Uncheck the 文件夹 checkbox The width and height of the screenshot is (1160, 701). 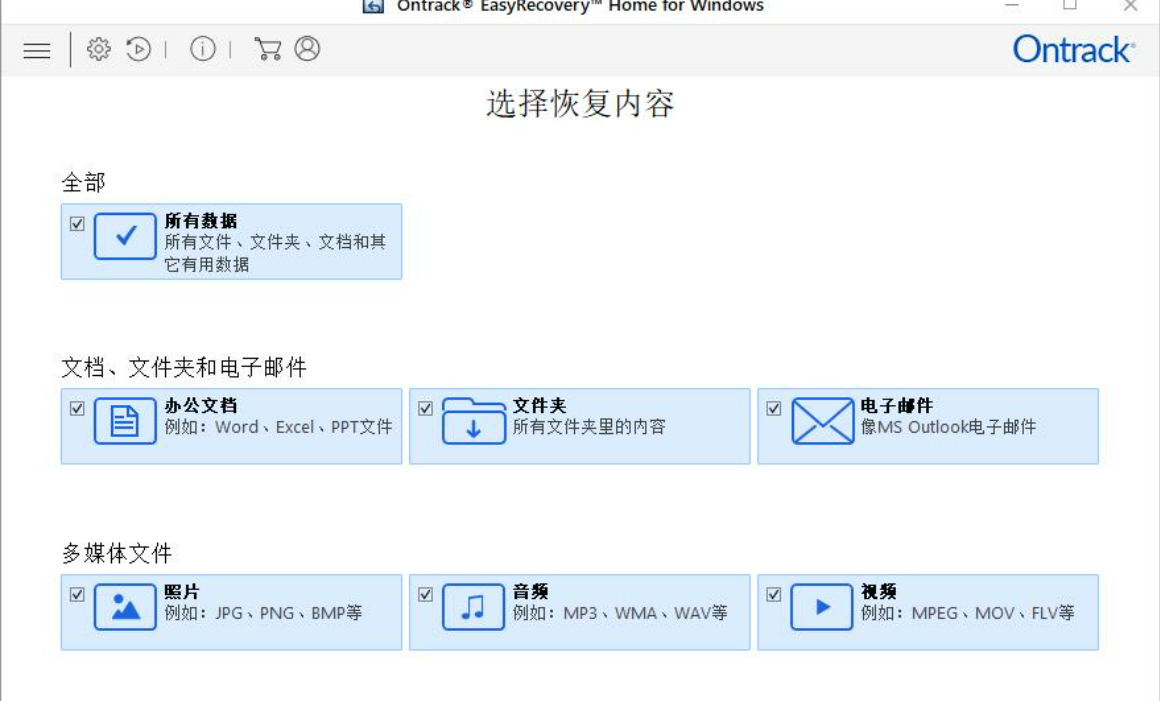pos(425,409)
